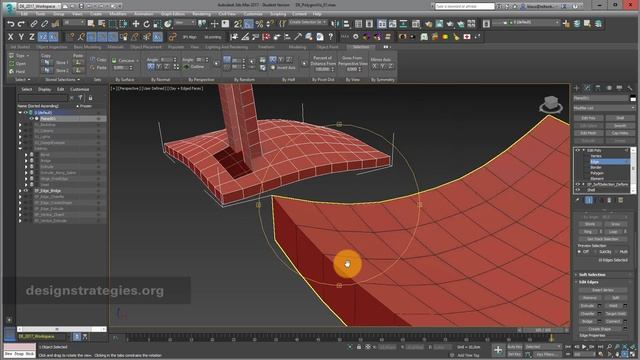The height and width of the screenshot is (360, 640).
Task: Activate the Unlink Selection tool
Action: click(x=44, y=24)
